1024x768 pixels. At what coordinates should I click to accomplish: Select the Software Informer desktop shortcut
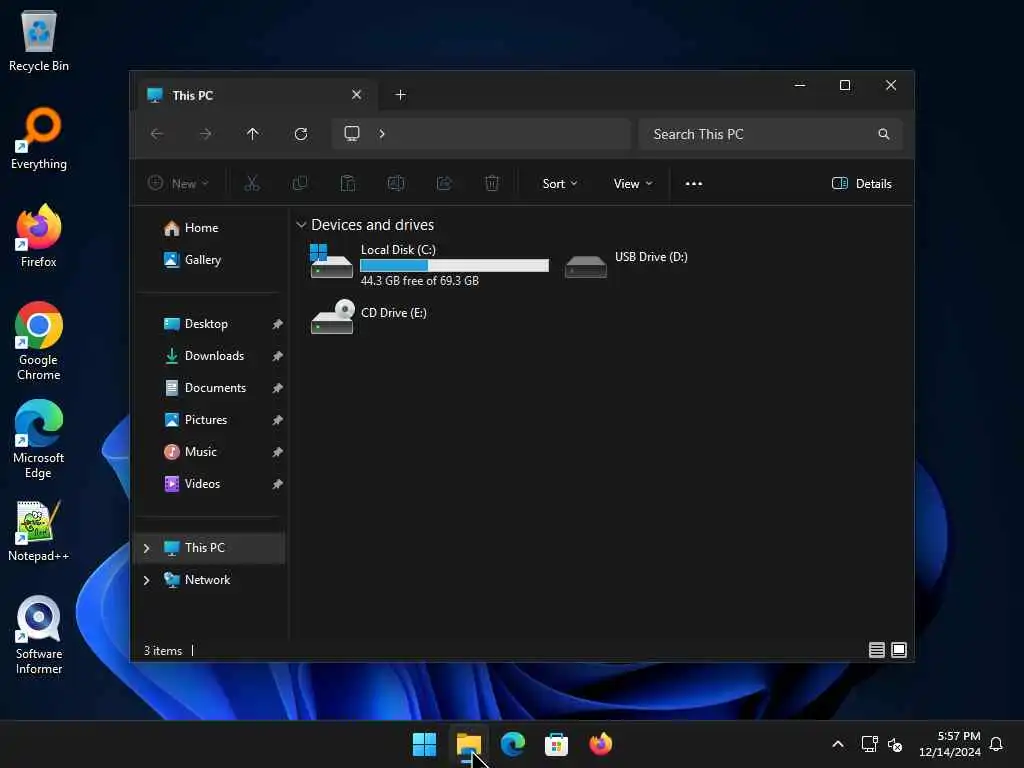[x=39, y=635]
